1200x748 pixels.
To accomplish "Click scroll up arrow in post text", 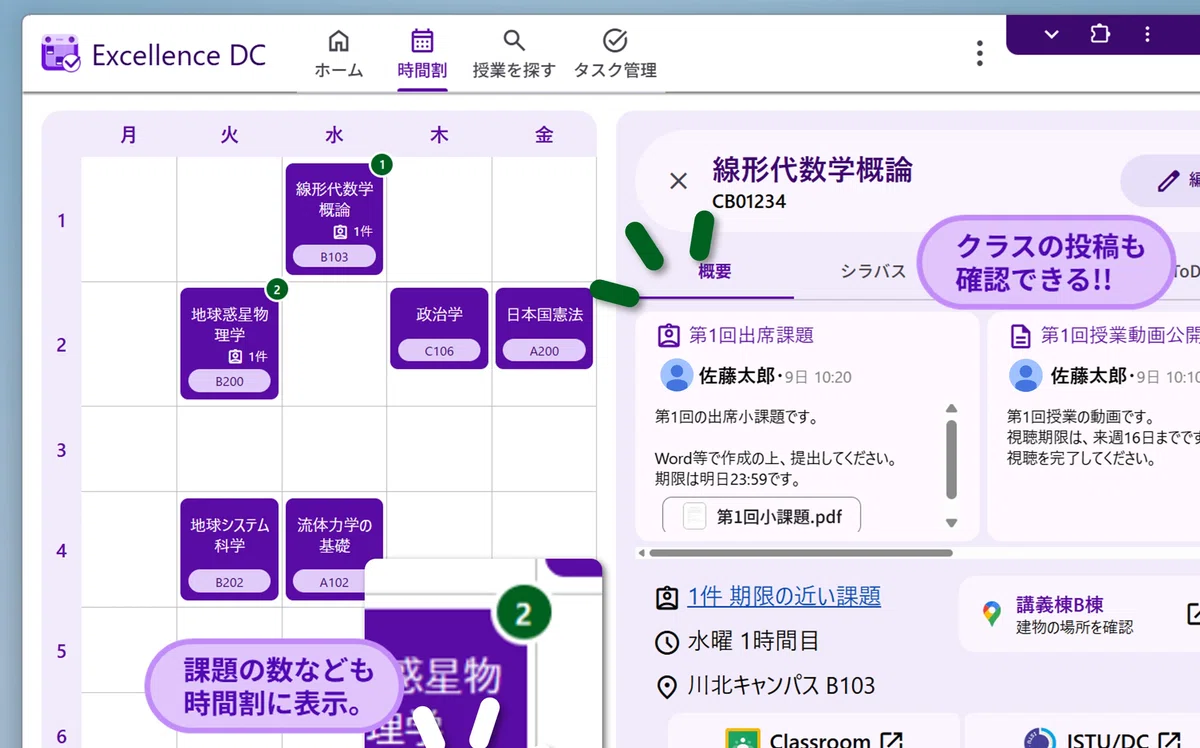I will (x=951, y=408).
